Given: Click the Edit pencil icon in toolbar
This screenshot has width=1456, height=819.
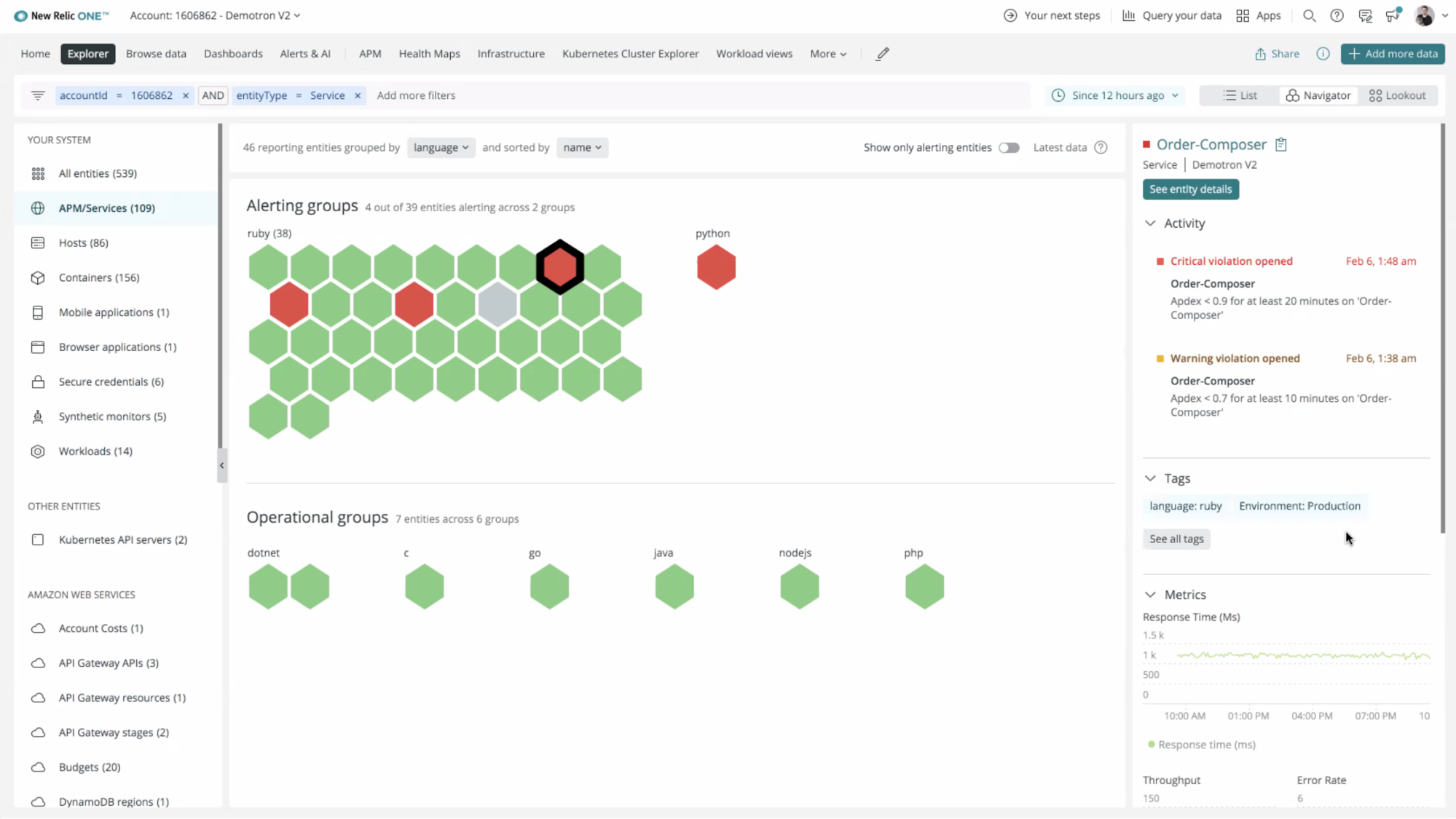Looking at the screenshot, I should pos(882,53).
